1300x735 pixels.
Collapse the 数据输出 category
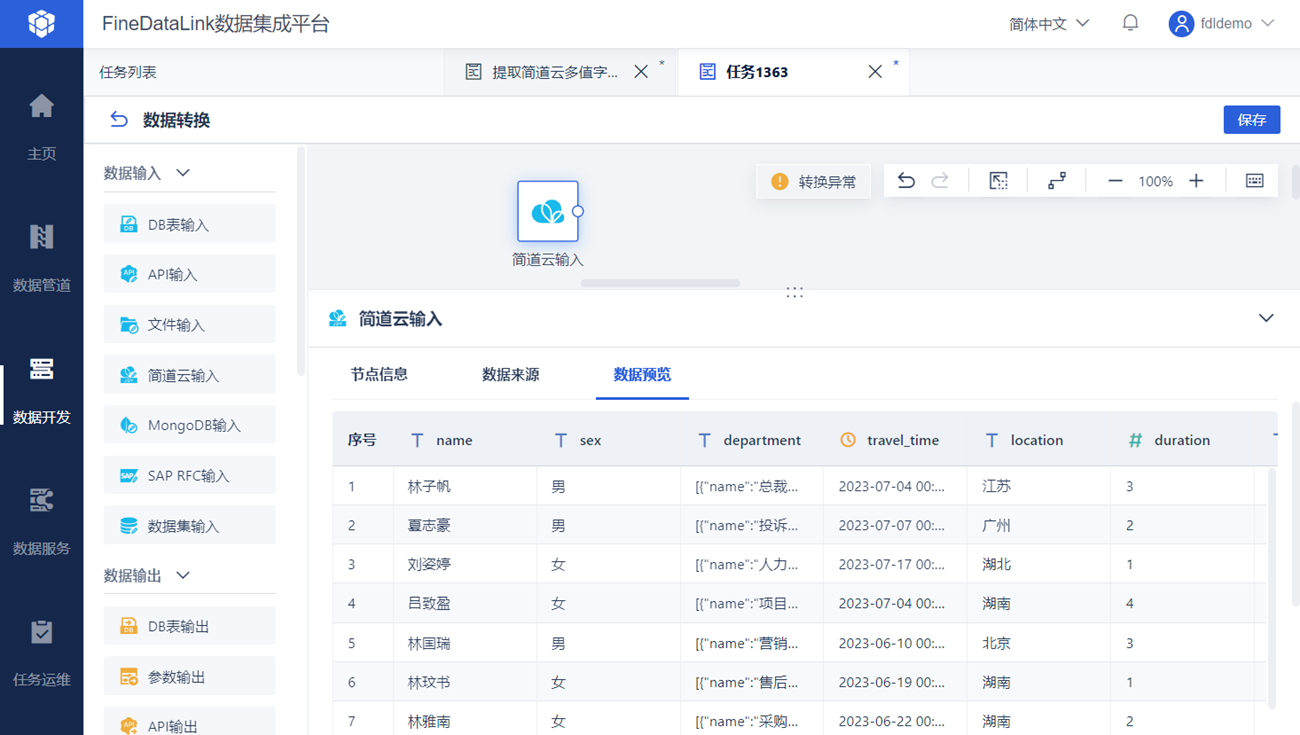(x=183, y=575)
